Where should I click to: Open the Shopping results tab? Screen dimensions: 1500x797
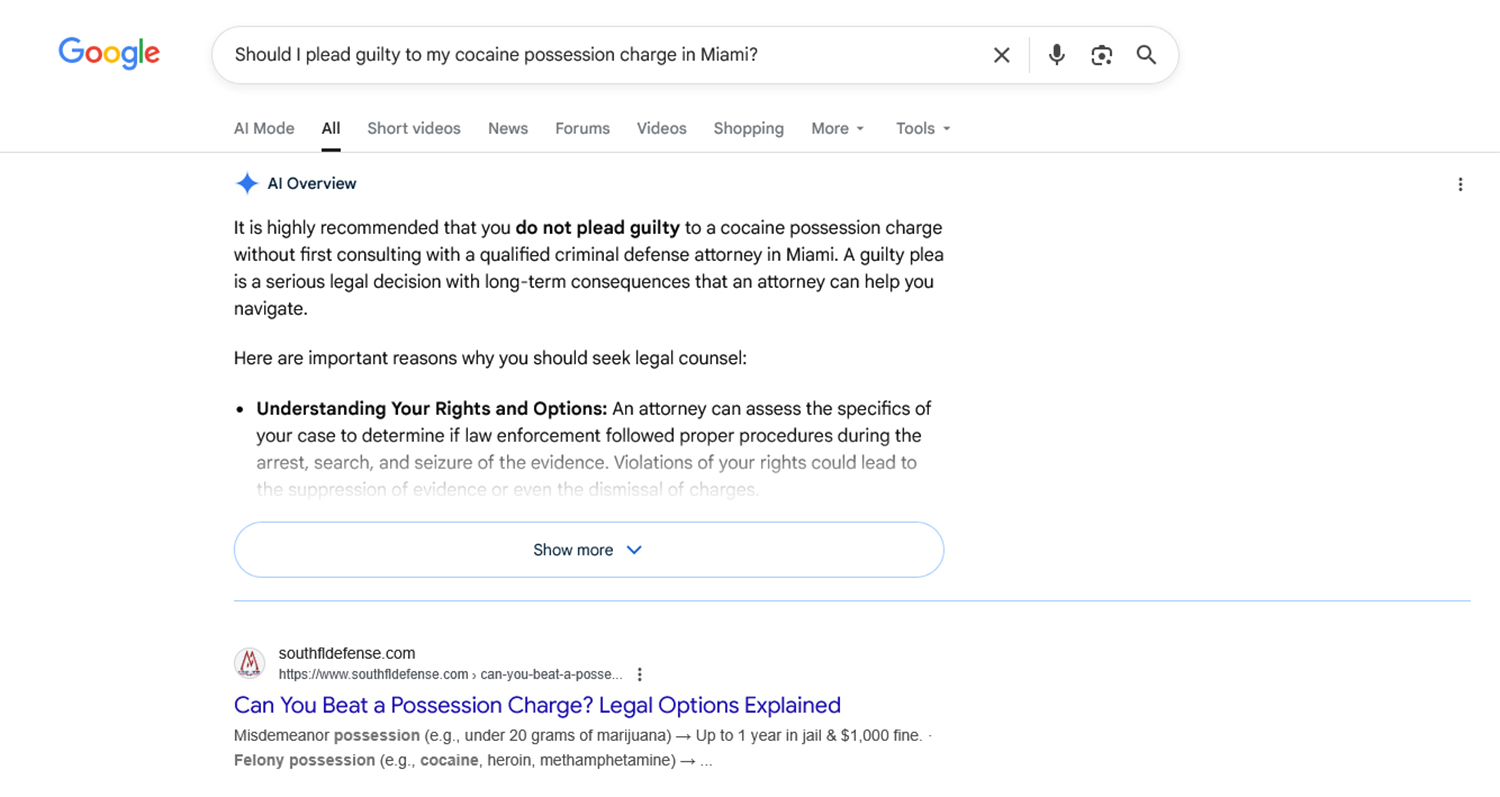click(748, 128)
